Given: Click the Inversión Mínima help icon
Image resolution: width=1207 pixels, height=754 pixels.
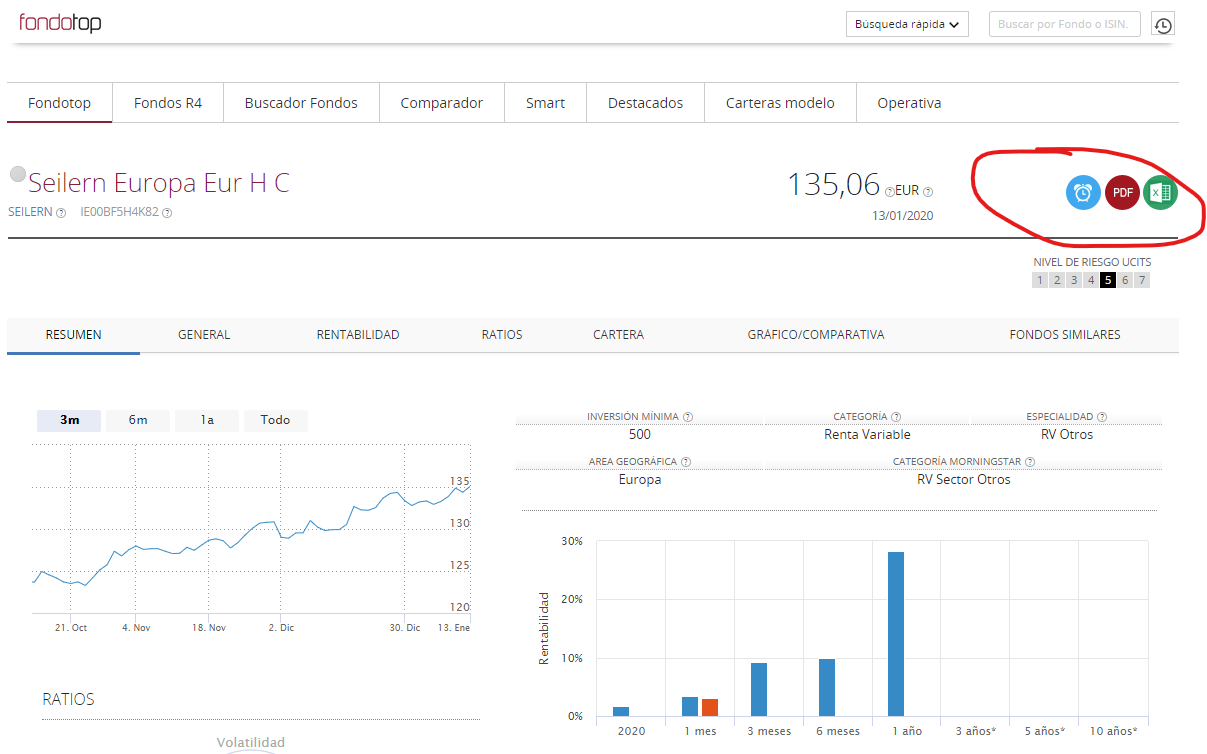Looking at the screenshot, I should tap(688, 417).
